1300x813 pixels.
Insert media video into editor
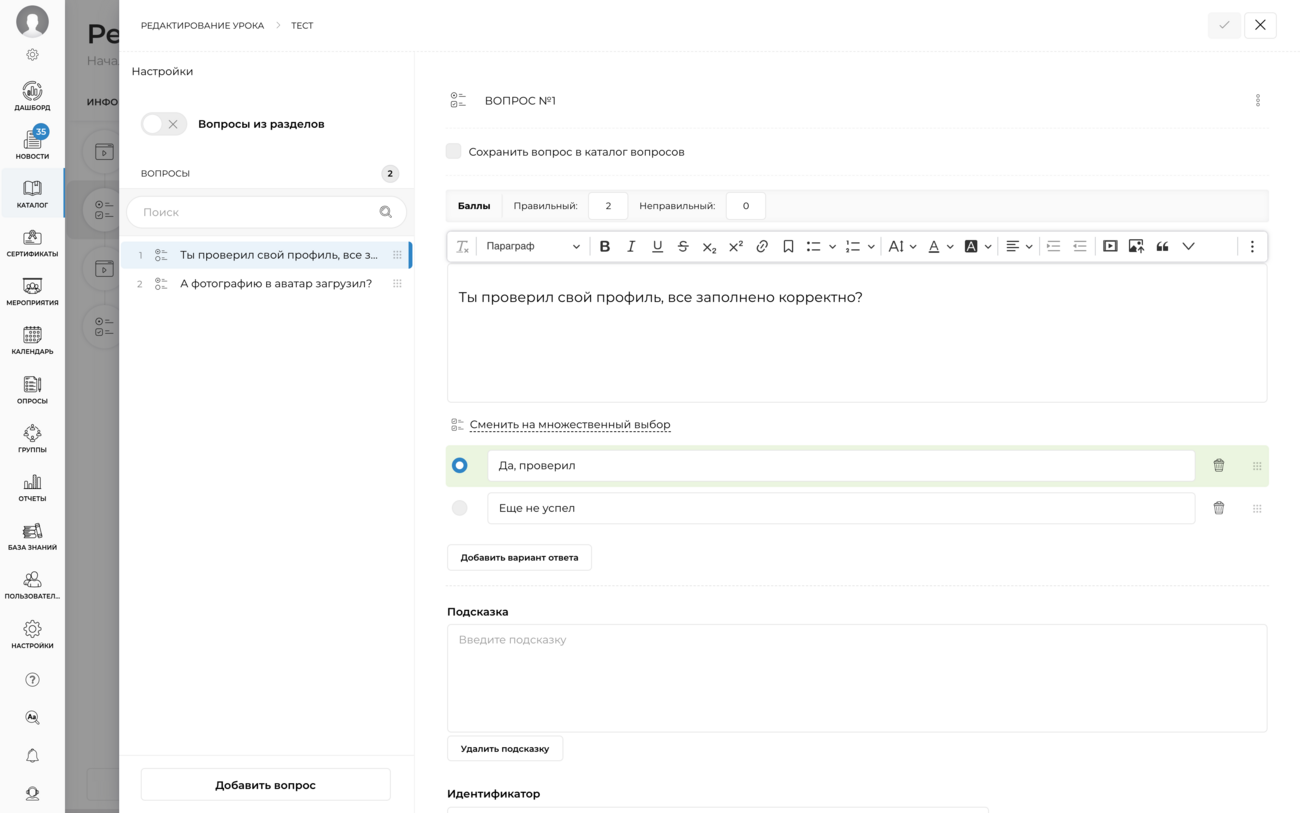point(1110,246)
